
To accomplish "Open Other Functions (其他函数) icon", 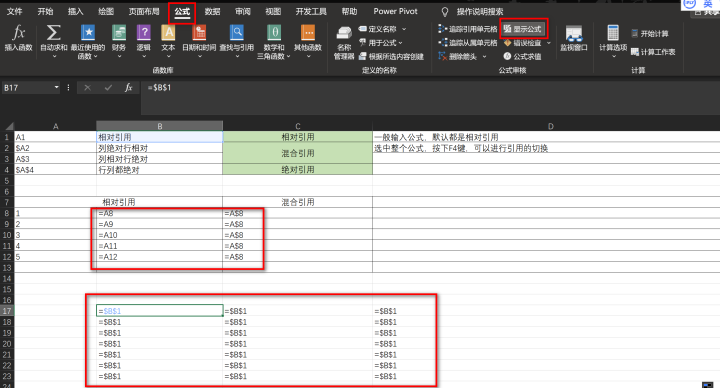I will 308,33.
